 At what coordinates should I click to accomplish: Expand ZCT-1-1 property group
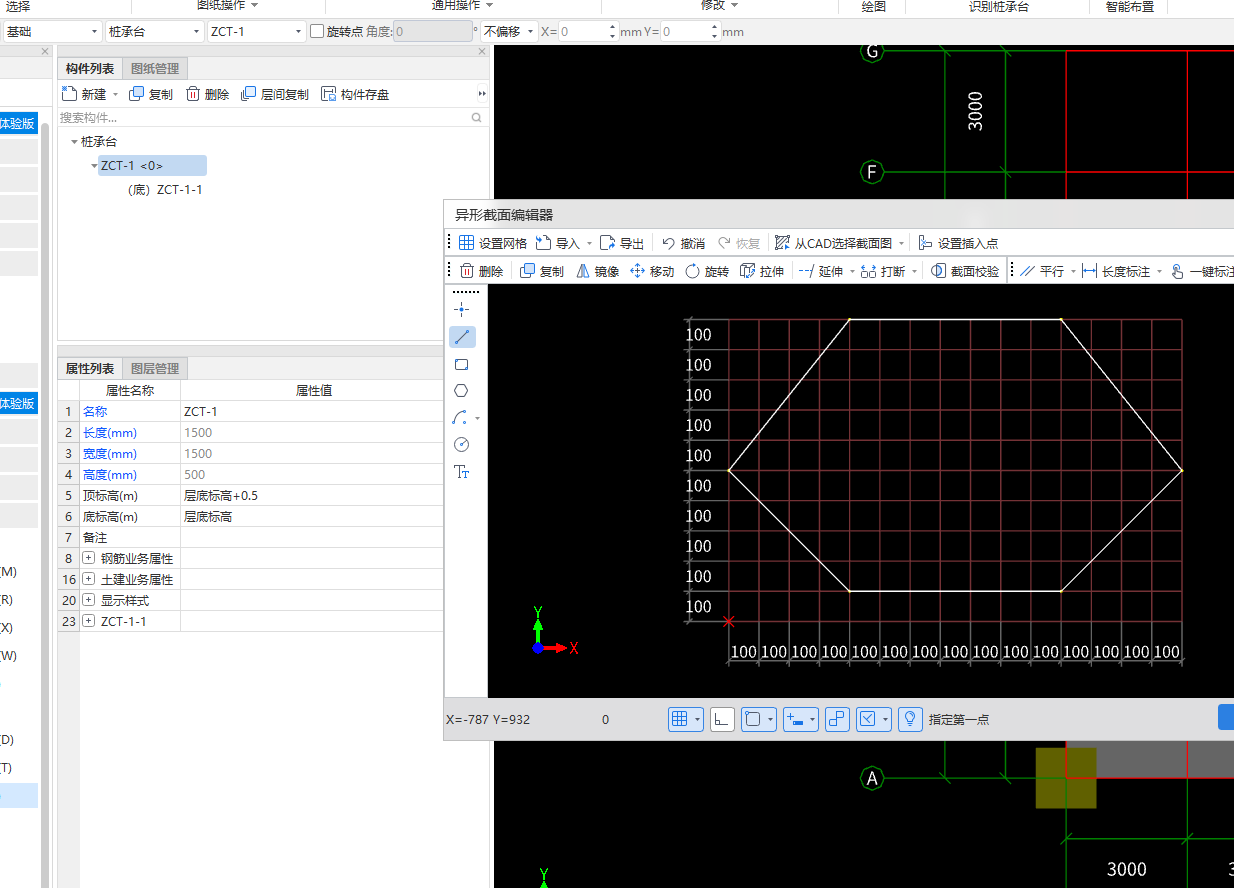pos(89,621)
